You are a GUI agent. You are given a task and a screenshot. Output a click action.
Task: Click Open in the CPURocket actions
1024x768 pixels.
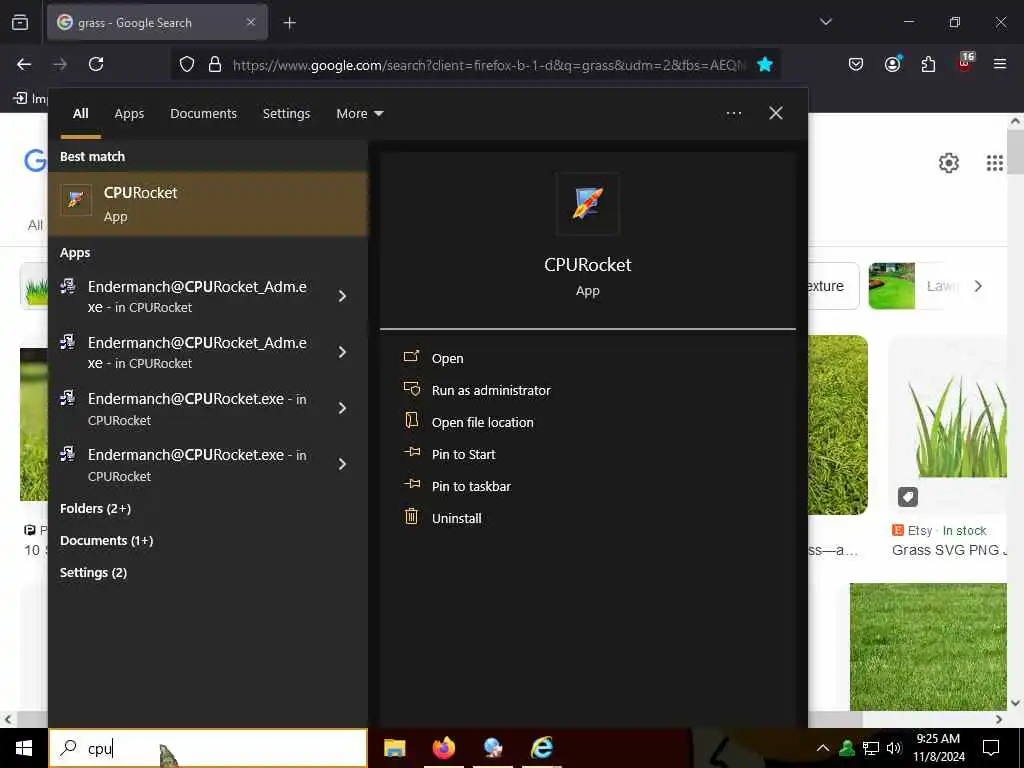[447, 359]
